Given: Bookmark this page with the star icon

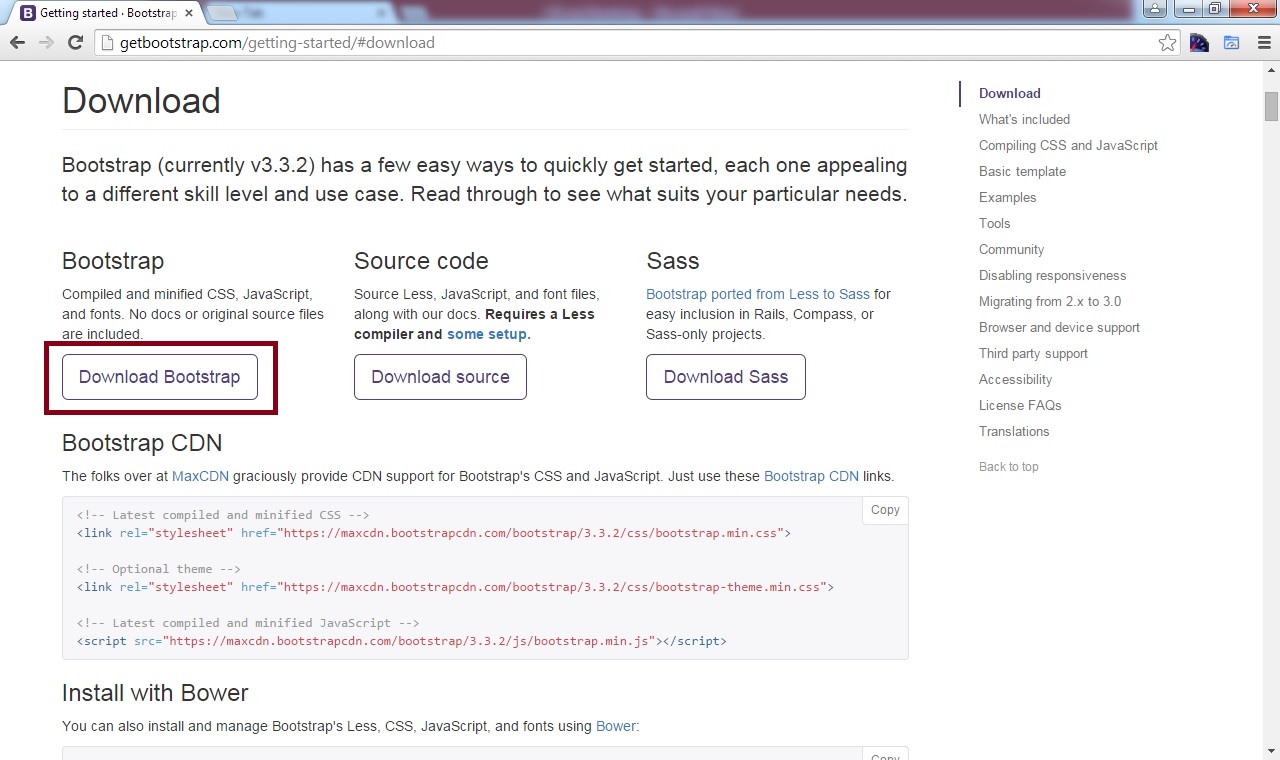Looking at the screenshot, I should [x=1167, y=43].
